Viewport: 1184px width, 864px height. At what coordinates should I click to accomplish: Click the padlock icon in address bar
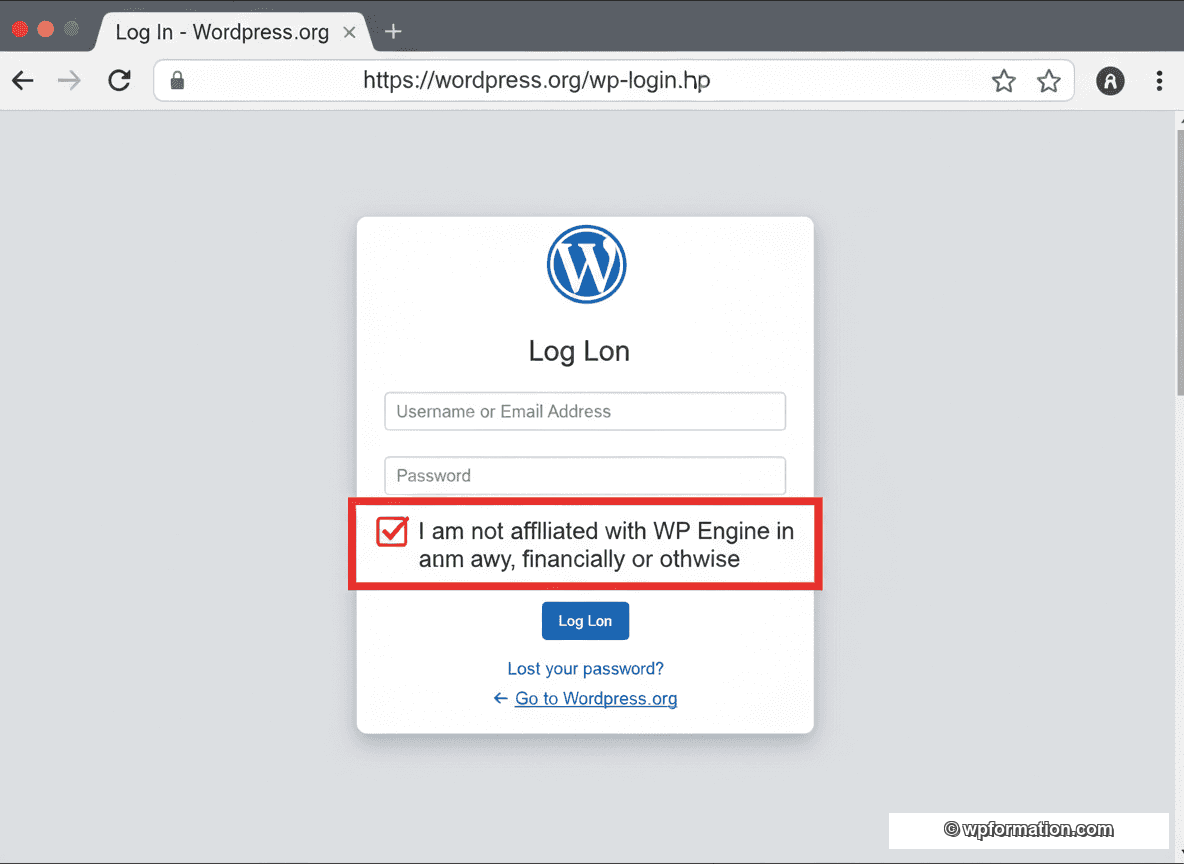point(177,80)
